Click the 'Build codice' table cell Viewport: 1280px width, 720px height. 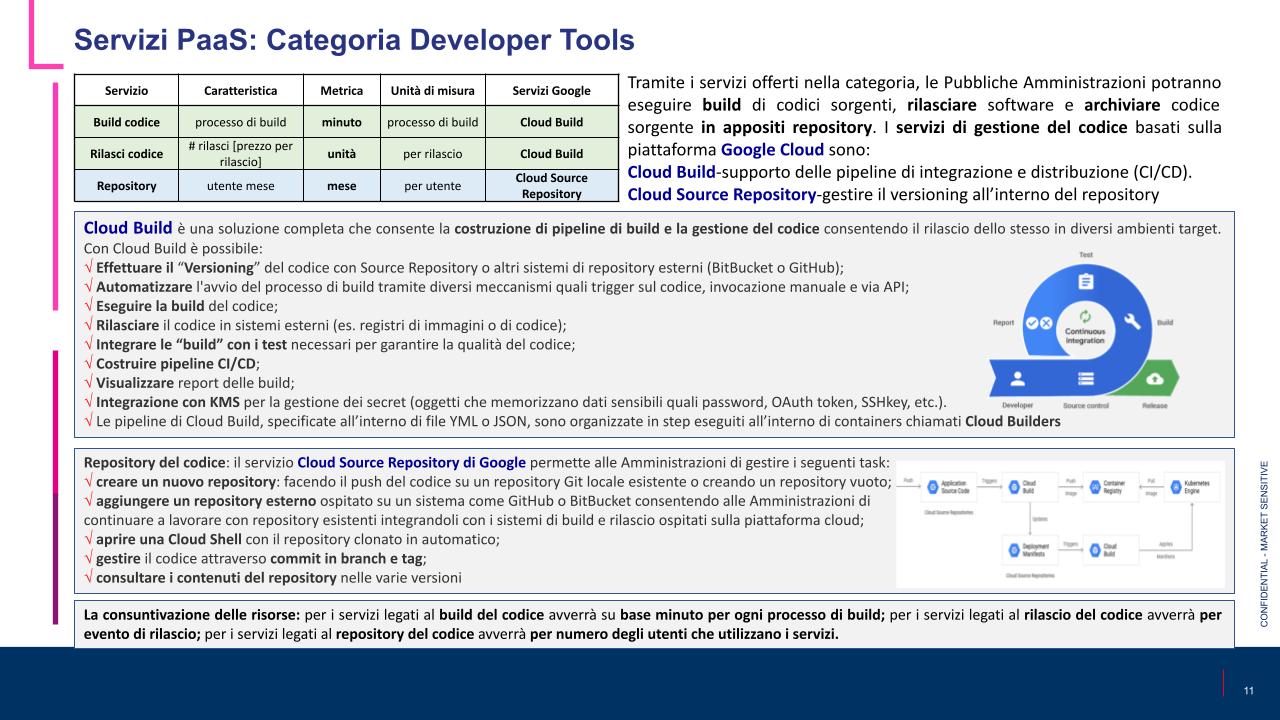click(x=127, y=122)
